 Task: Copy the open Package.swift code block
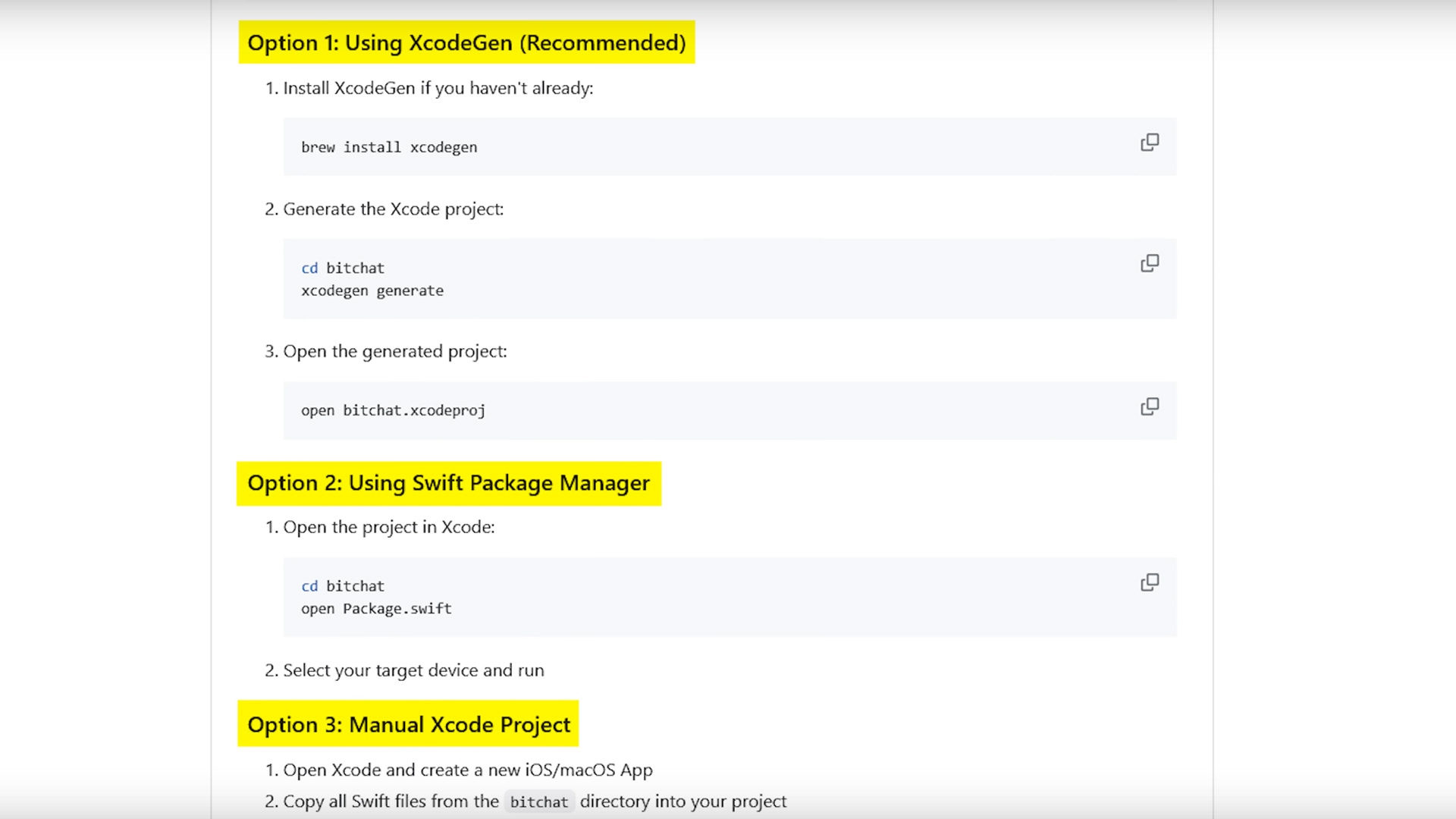point(1150,582)
